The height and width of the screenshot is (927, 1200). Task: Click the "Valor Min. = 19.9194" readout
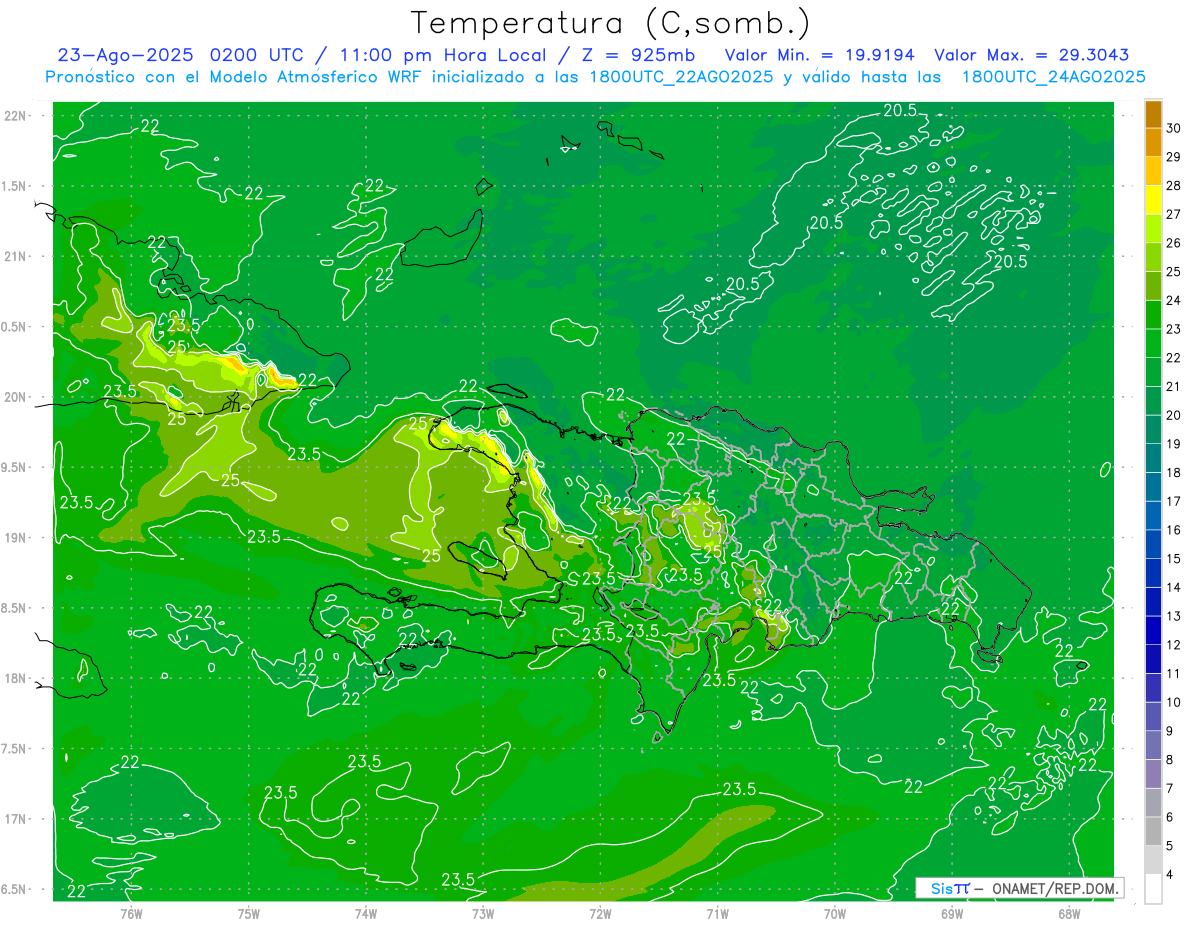click(x=819, y=55)
